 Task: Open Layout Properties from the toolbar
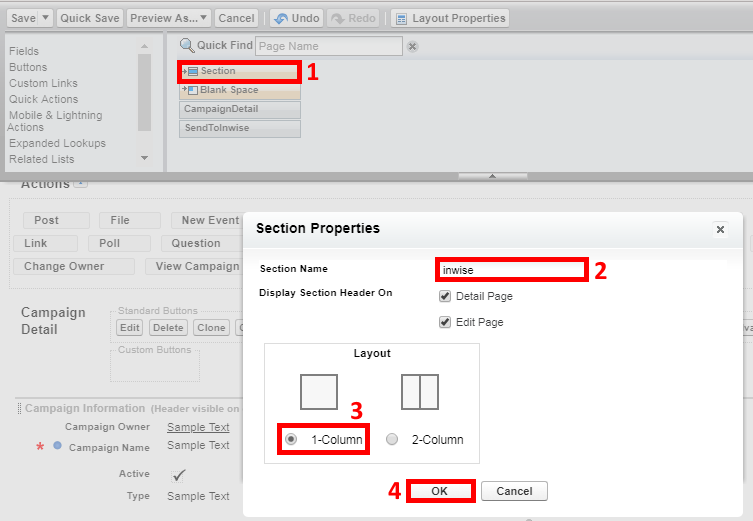pos(449,18)
